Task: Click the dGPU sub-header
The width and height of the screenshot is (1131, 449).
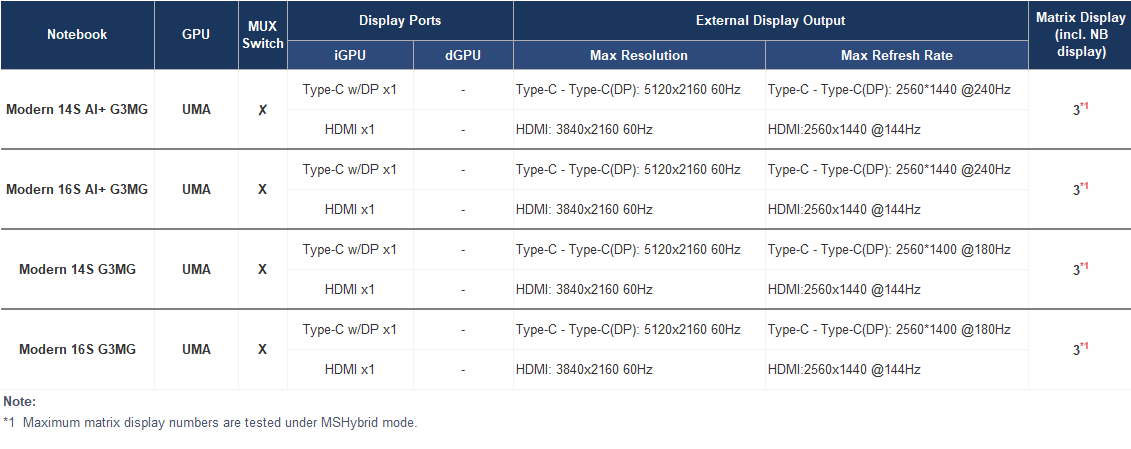Action: point(463,55)
